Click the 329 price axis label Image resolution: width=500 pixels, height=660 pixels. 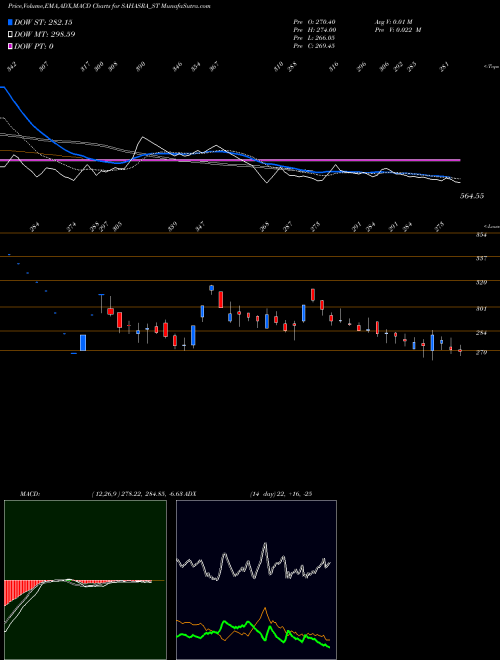coord(481,283)
